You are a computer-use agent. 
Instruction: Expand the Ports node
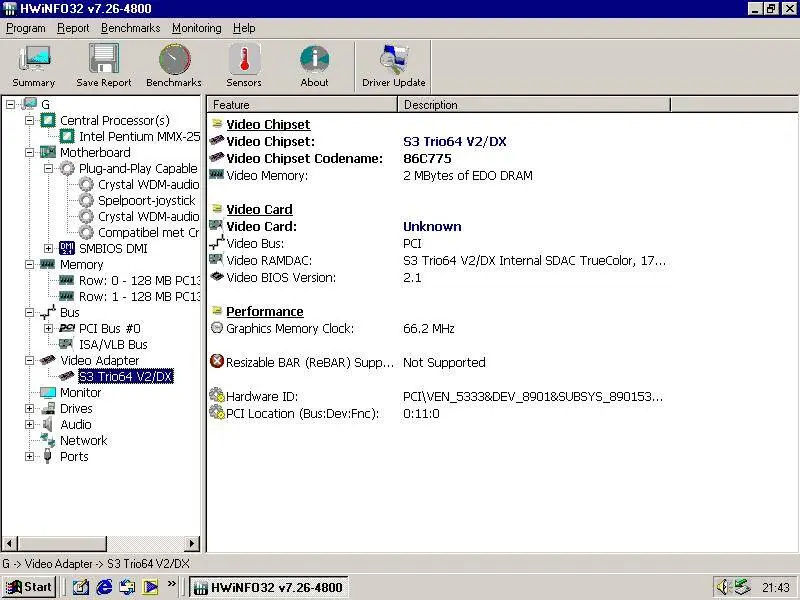coord(30,456)
